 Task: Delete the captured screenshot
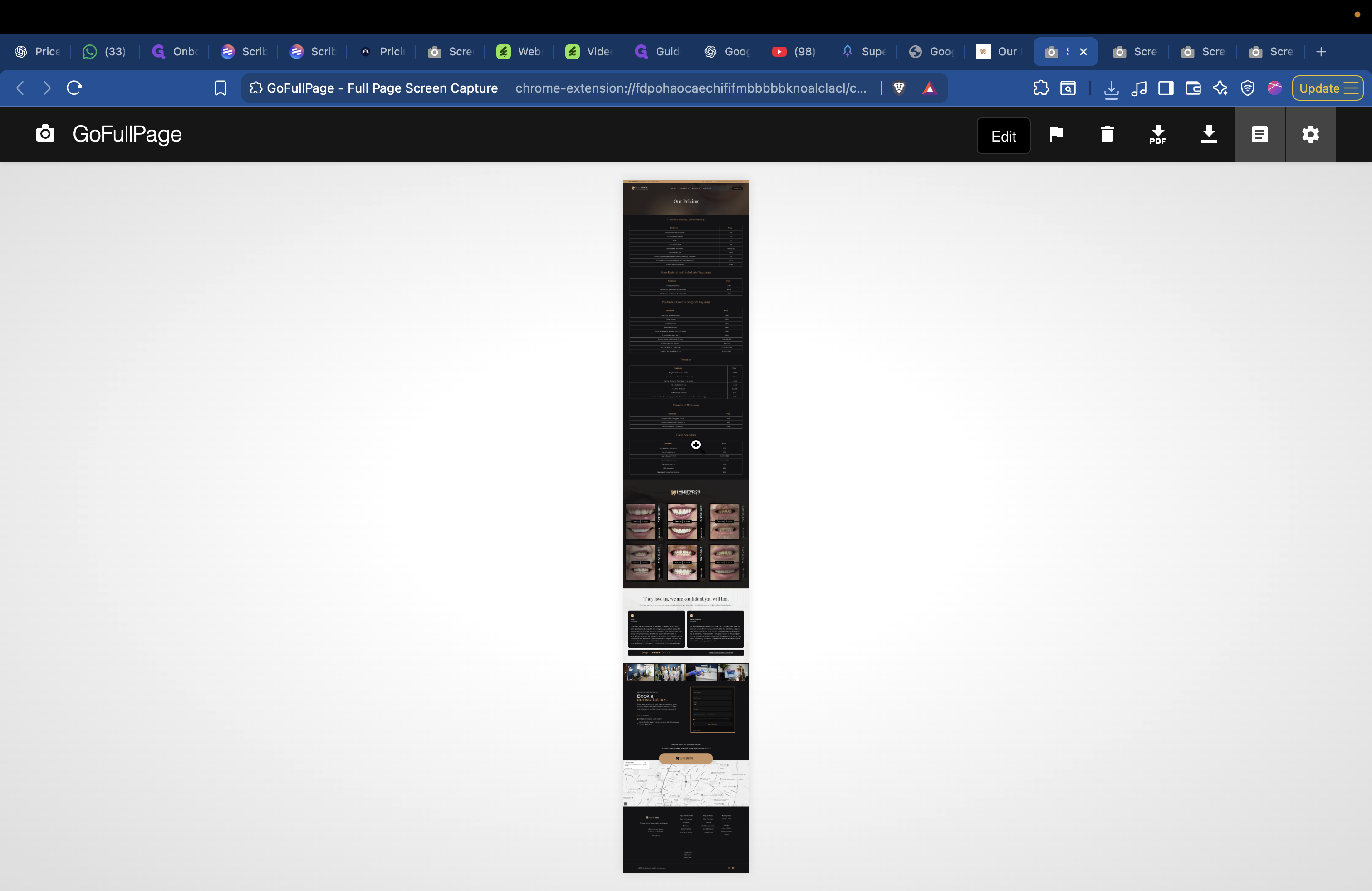coord(1107,134)
